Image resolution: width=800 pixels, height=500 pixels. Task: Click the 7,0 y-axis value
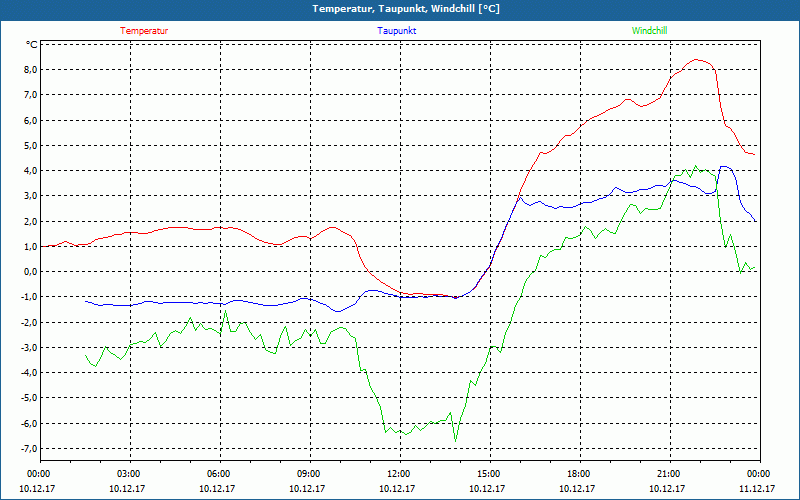click(31, 95)
